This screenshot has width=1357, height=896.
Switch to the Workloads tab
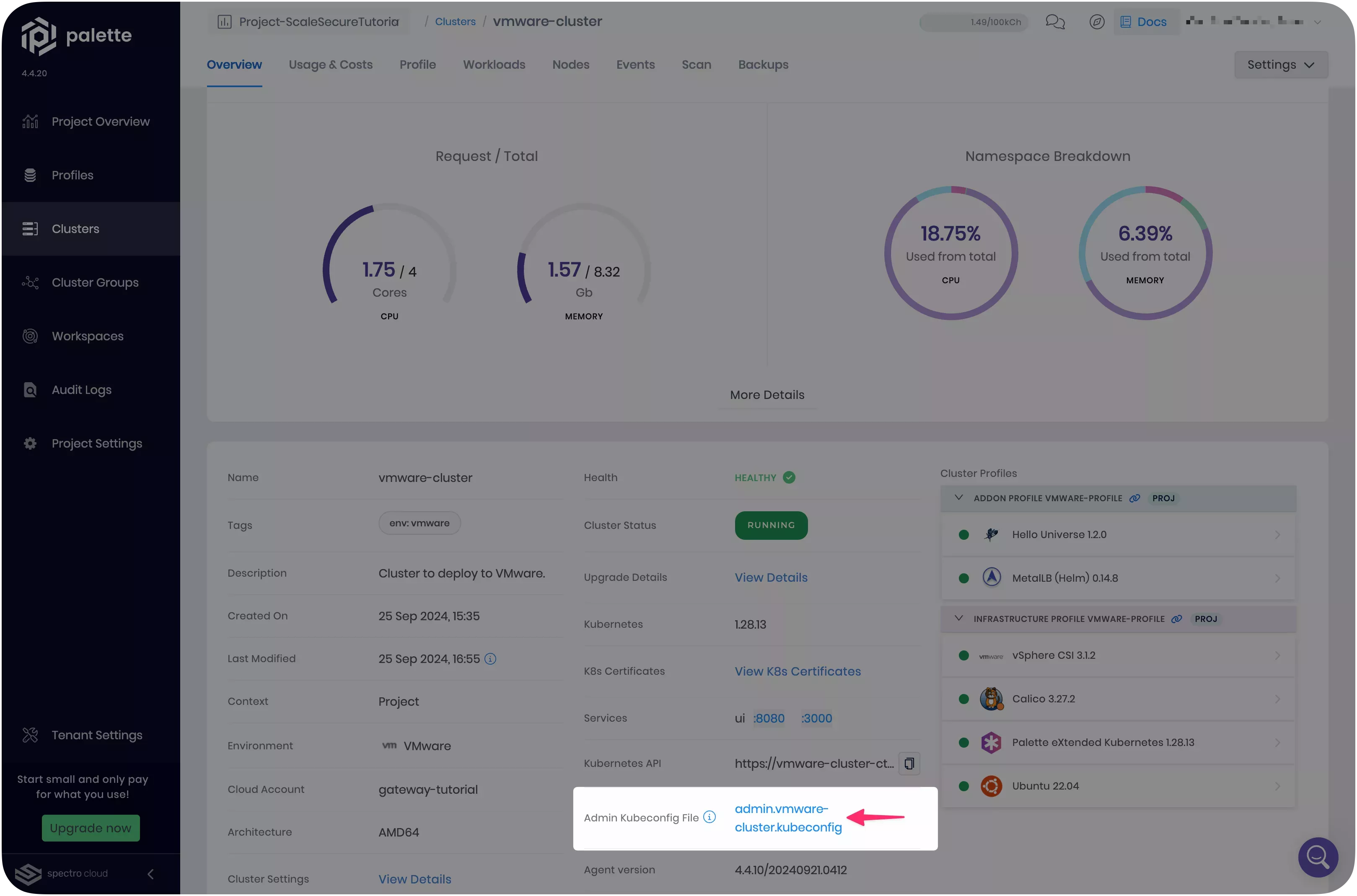494,64
